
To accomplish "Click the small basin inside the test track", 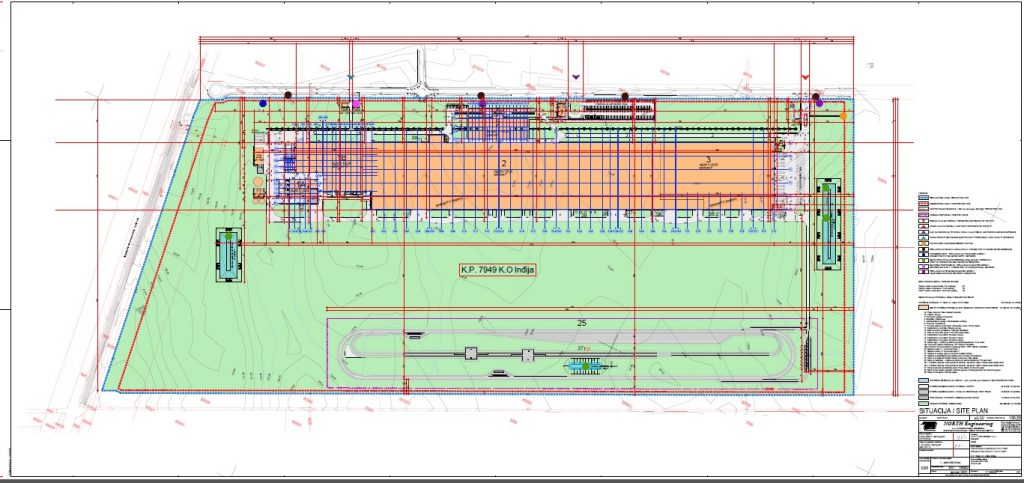I will pyautogui.click(x=585, y=368).
